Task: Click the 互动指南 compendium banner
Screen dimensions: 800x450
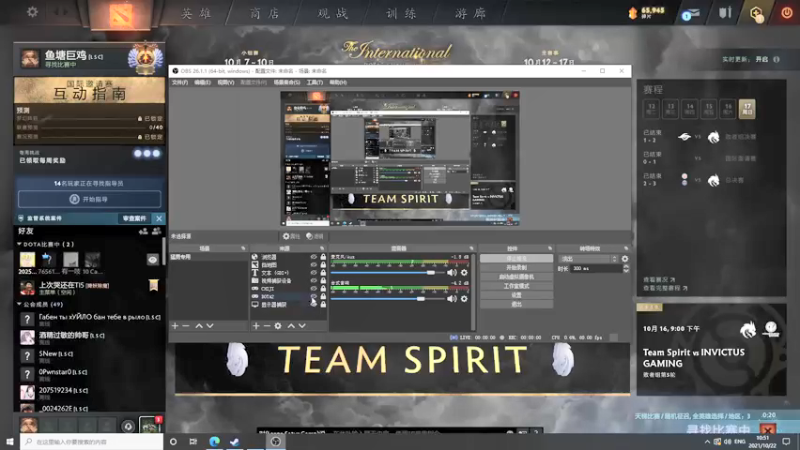Action: click(89, 90)
